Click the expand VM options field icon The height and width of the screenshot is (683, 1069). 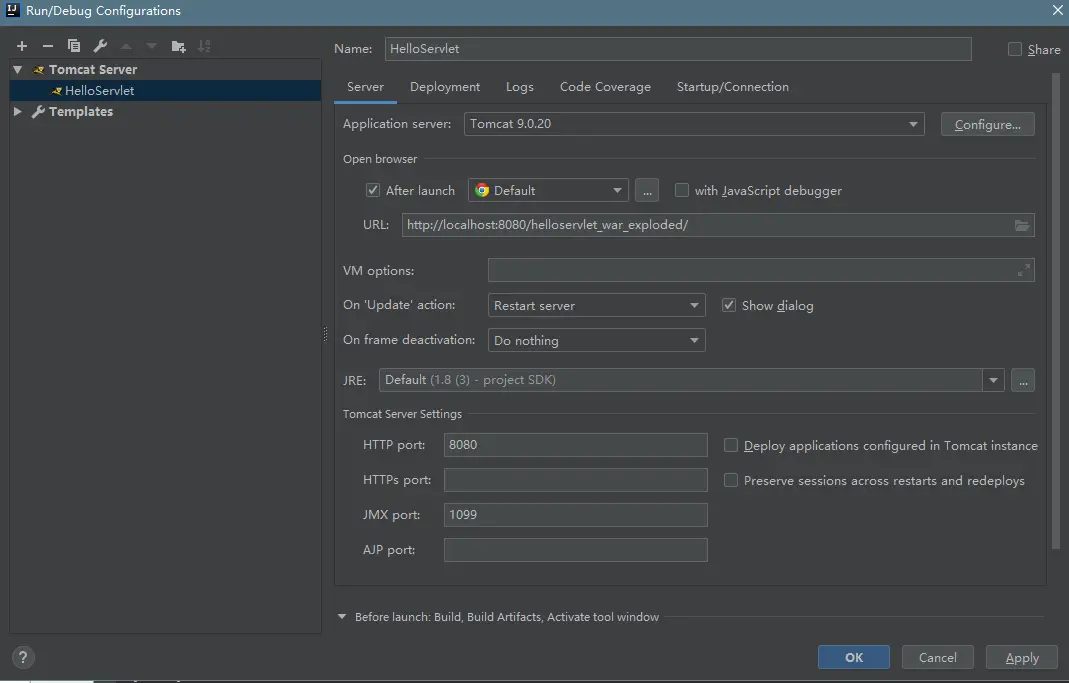click(x=1023, y=270)
